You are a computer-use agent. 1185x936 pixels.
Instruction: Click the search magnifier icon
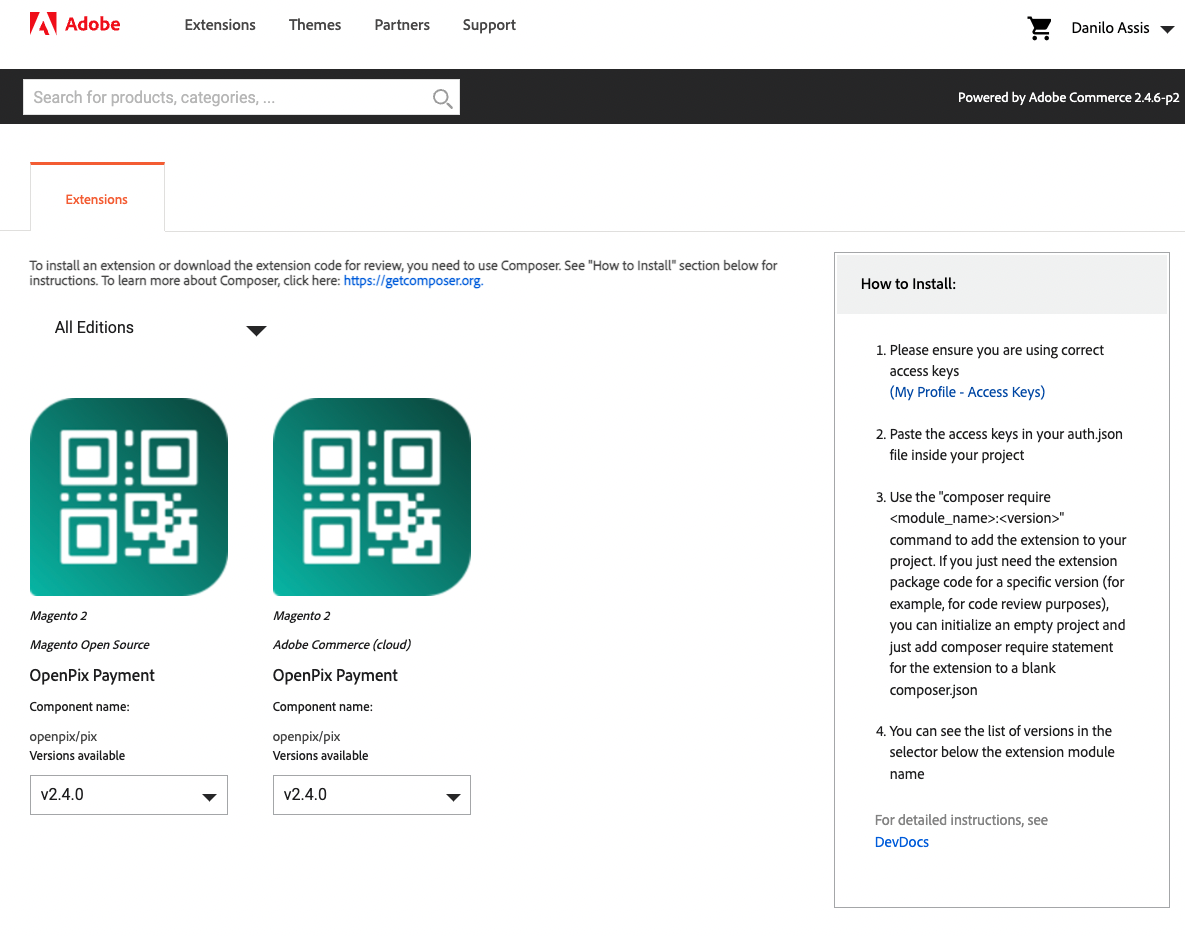441,98
